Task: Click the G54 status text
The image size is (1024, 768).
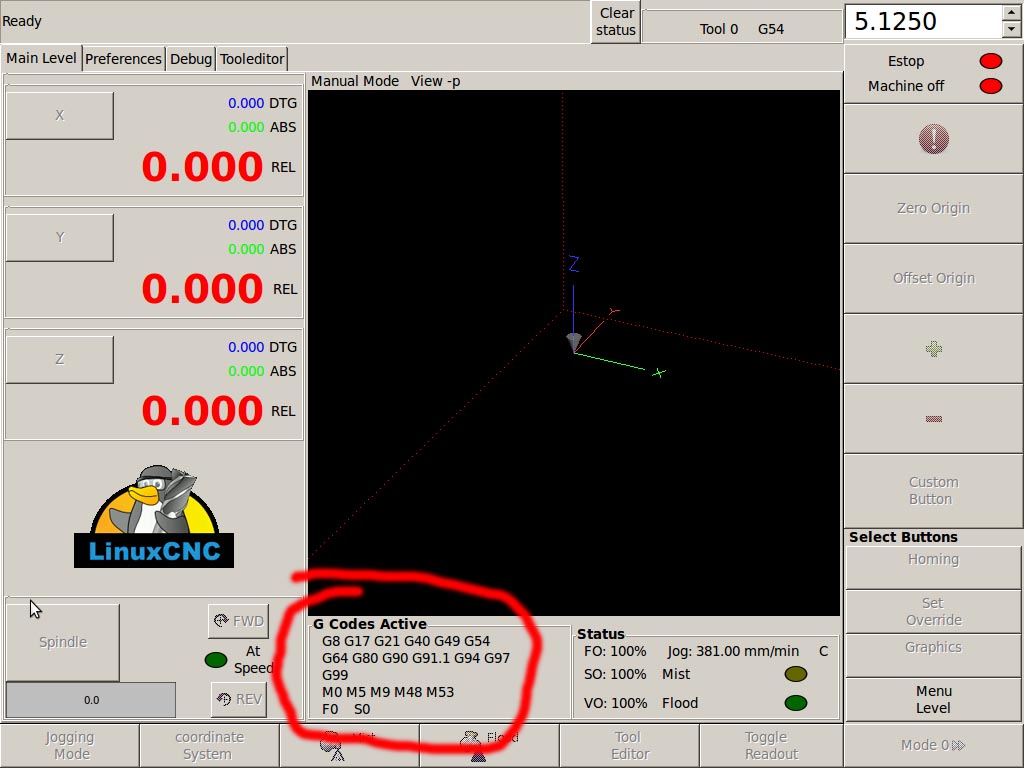Action: (771, 29)
